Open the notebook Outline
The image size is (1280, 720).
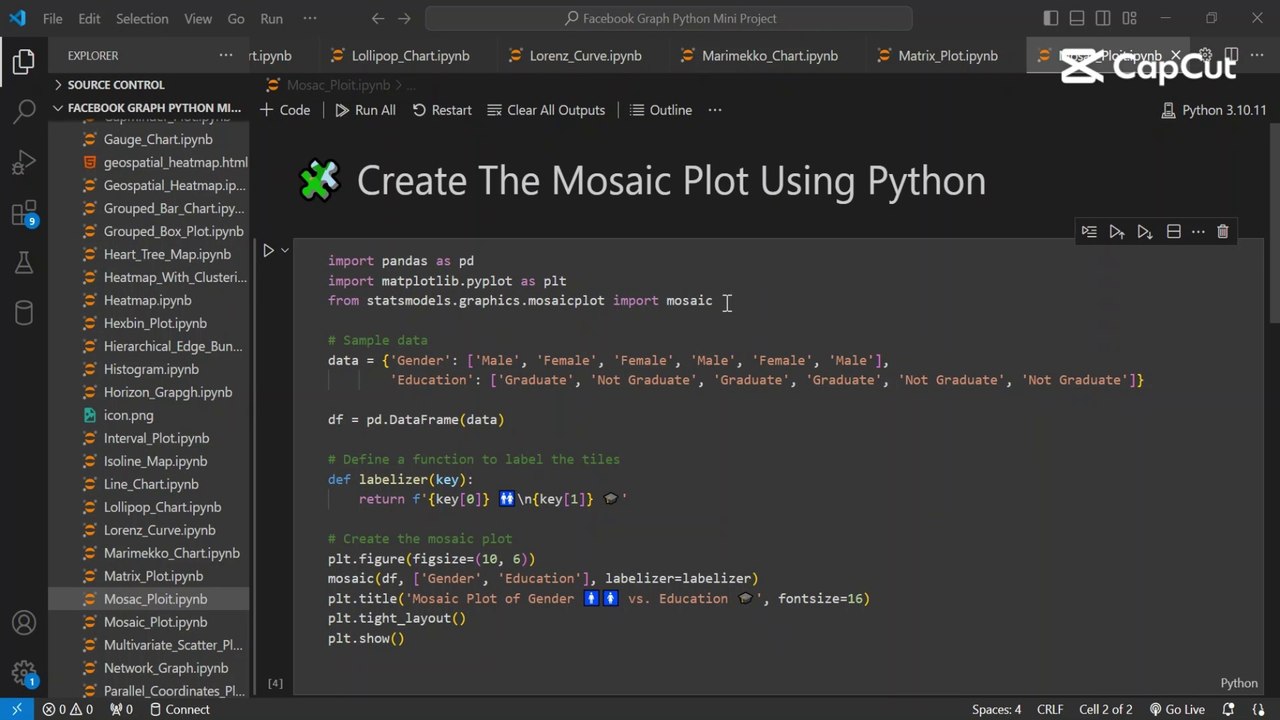tap(659, 110)
